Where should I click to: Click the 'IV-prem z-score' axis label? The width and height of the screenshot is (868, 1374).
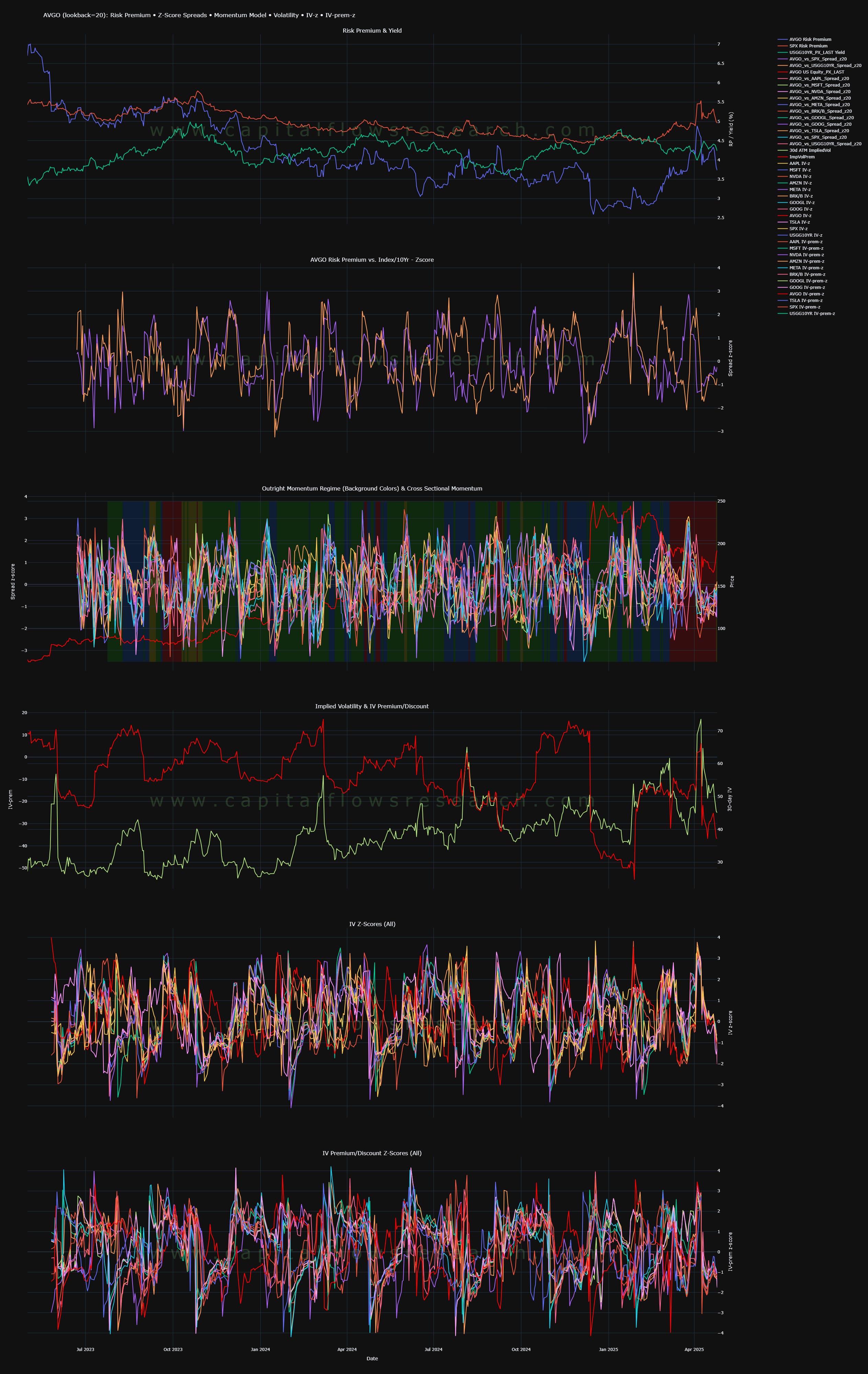pyautogui.click(x=731, y=1251)
